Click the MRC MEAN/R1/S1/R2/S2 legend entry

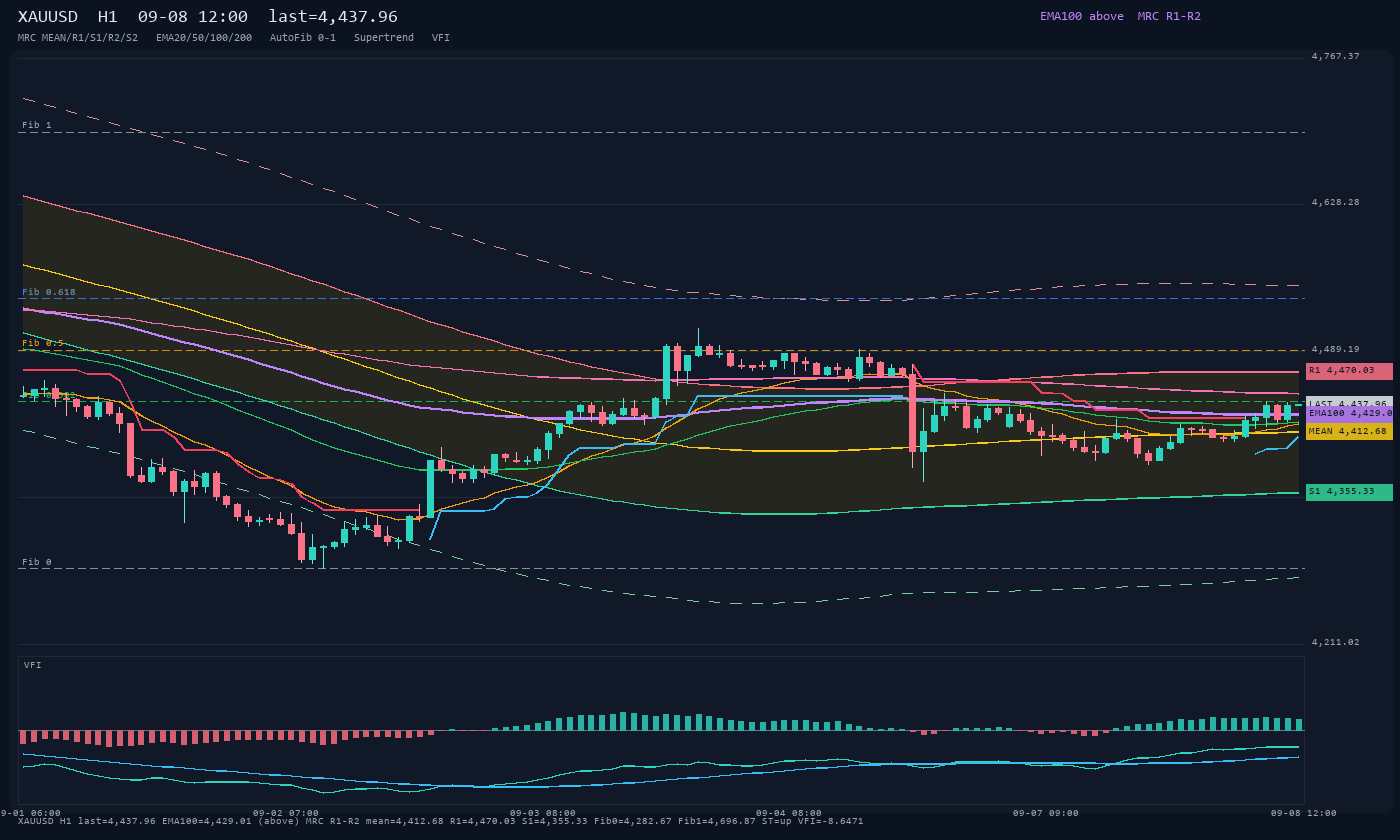coord(78,38)
